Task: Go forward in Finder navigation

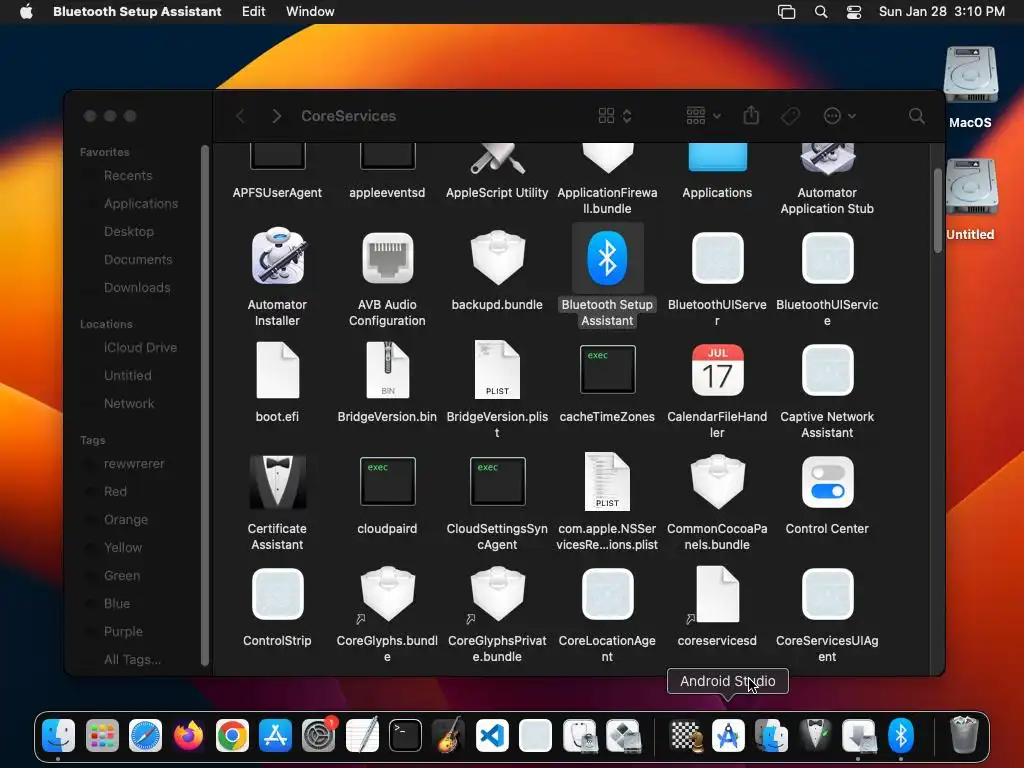Action: (x=276, y=116)
